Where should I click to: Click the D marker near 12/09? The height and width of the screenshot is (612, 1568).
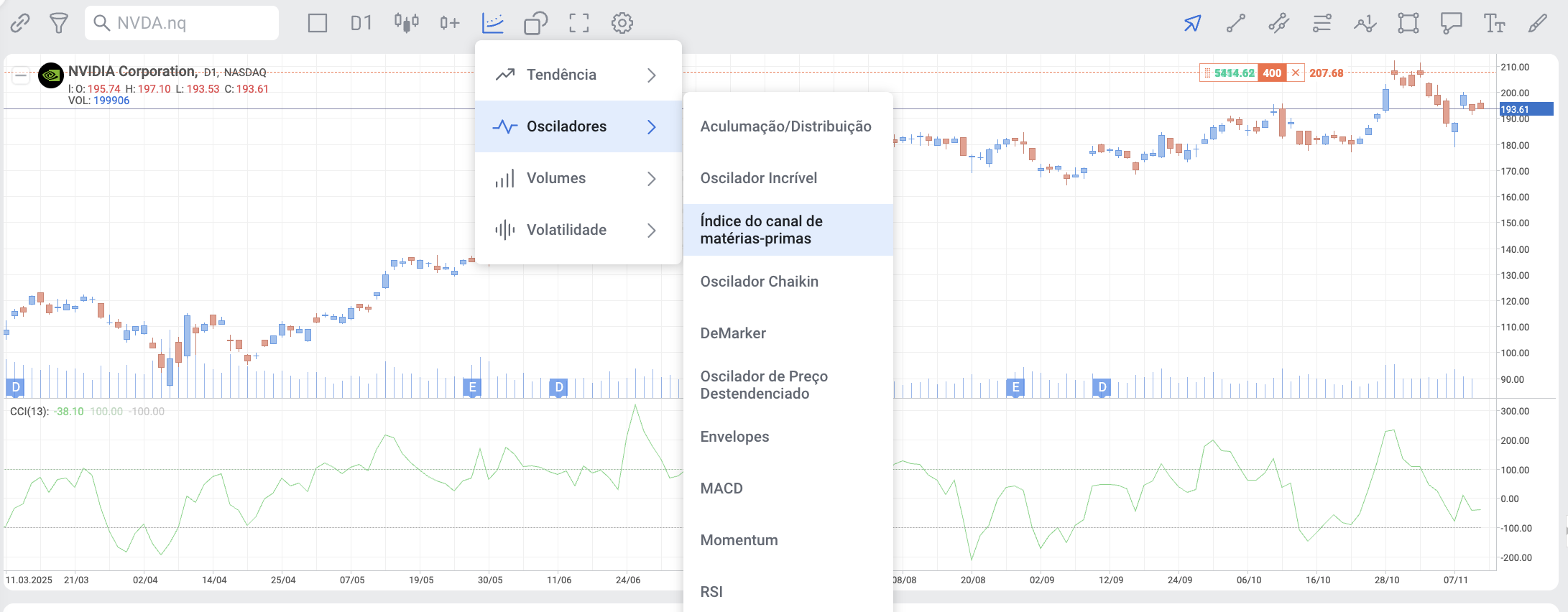(x=1102, y=388)
